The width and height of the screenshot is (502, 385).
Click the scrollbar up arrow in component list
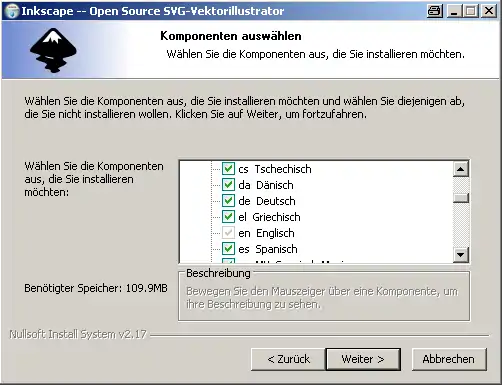[x=461, y=169]
